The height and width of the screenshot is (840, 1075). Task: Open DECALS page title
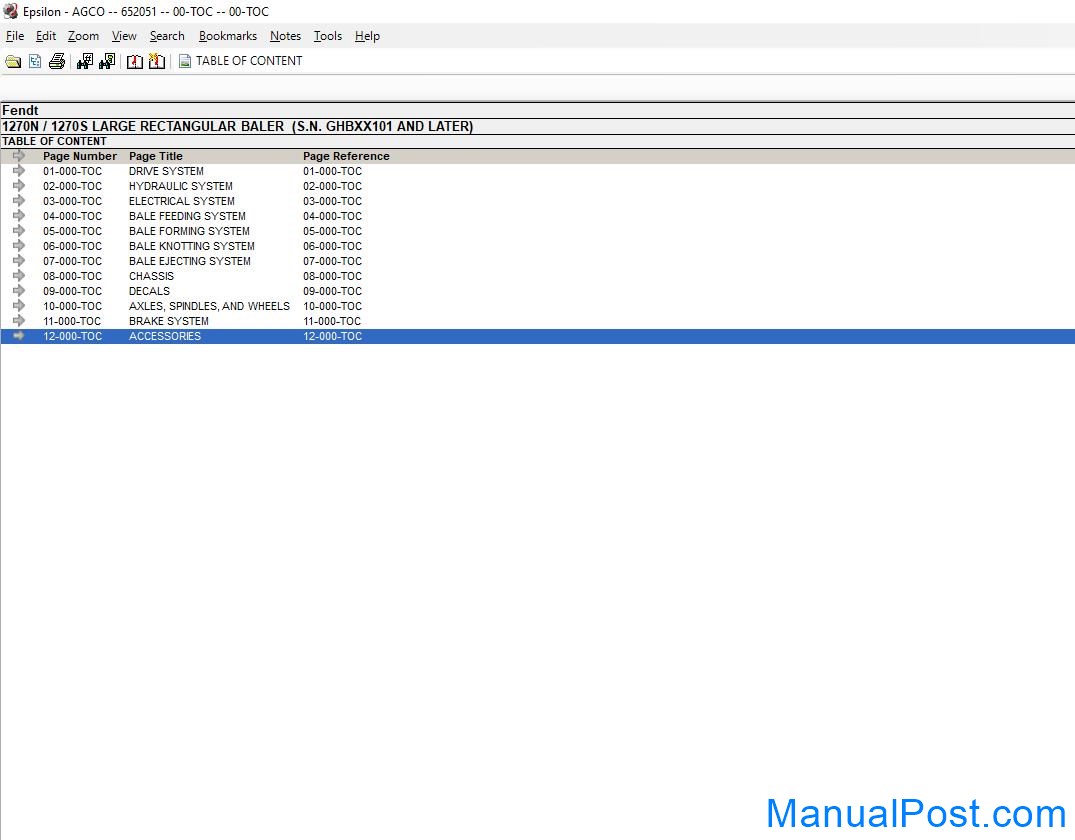[x=149, y=291]
